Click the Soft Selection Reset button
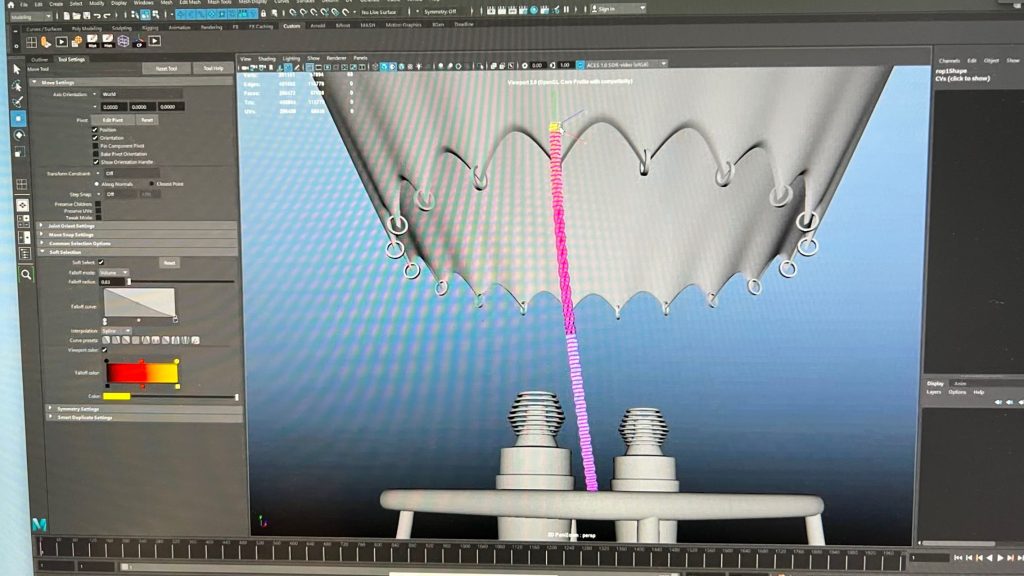This screenshot has height=576, width=1024. click(169, 263)
